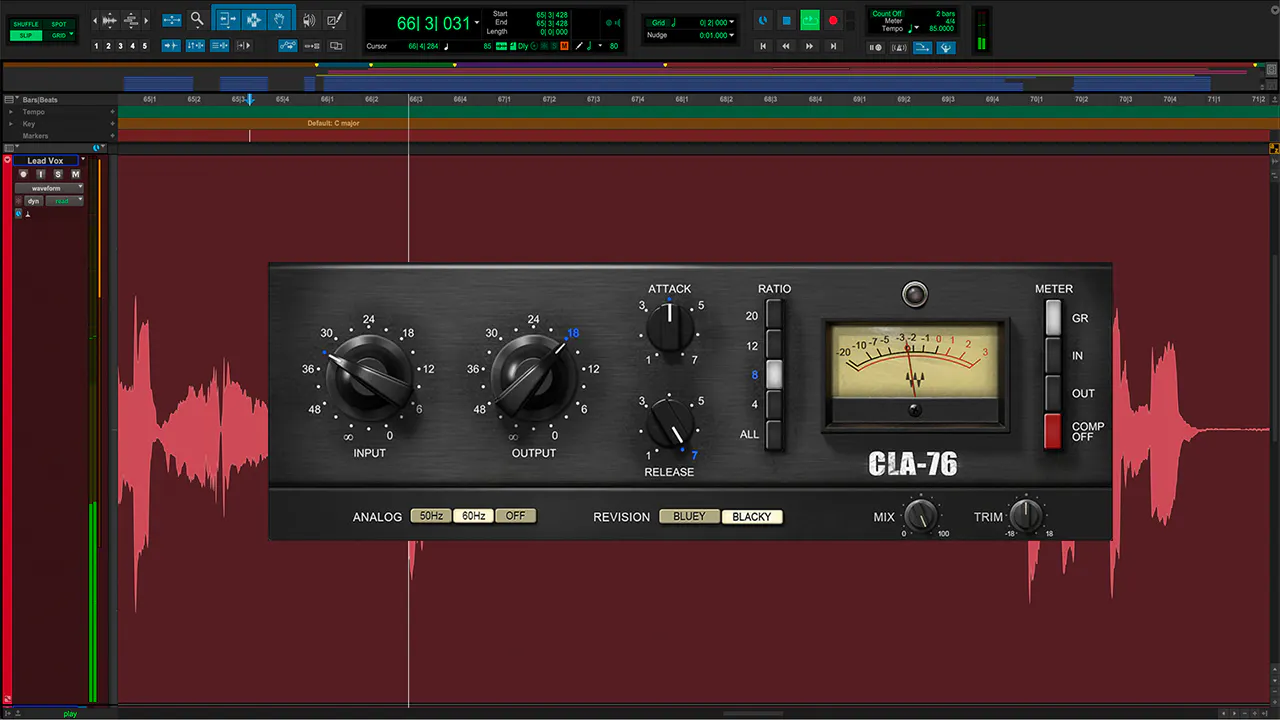Select the Selector tool in the toolbar
This screenshot has width=1280, height=720.
tap(253, 20)
